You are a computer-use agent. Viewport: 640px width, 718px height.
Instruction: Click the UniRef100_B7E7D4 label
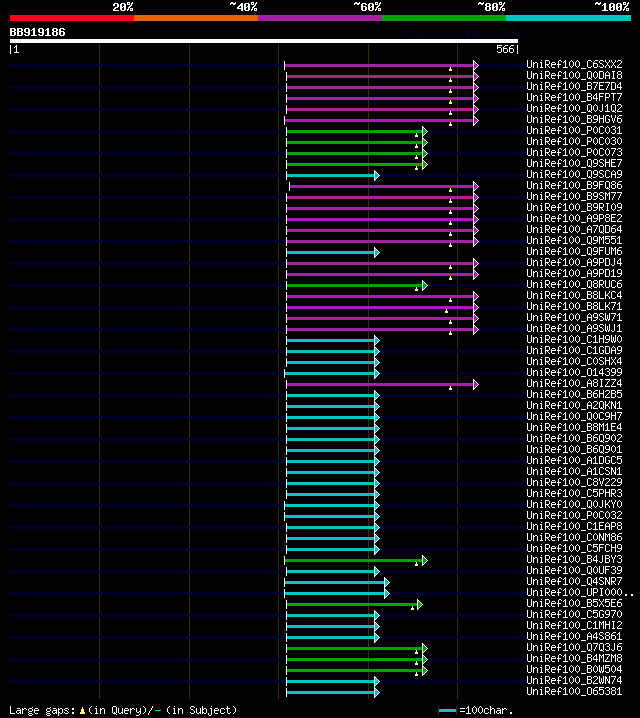pos(574,87)
